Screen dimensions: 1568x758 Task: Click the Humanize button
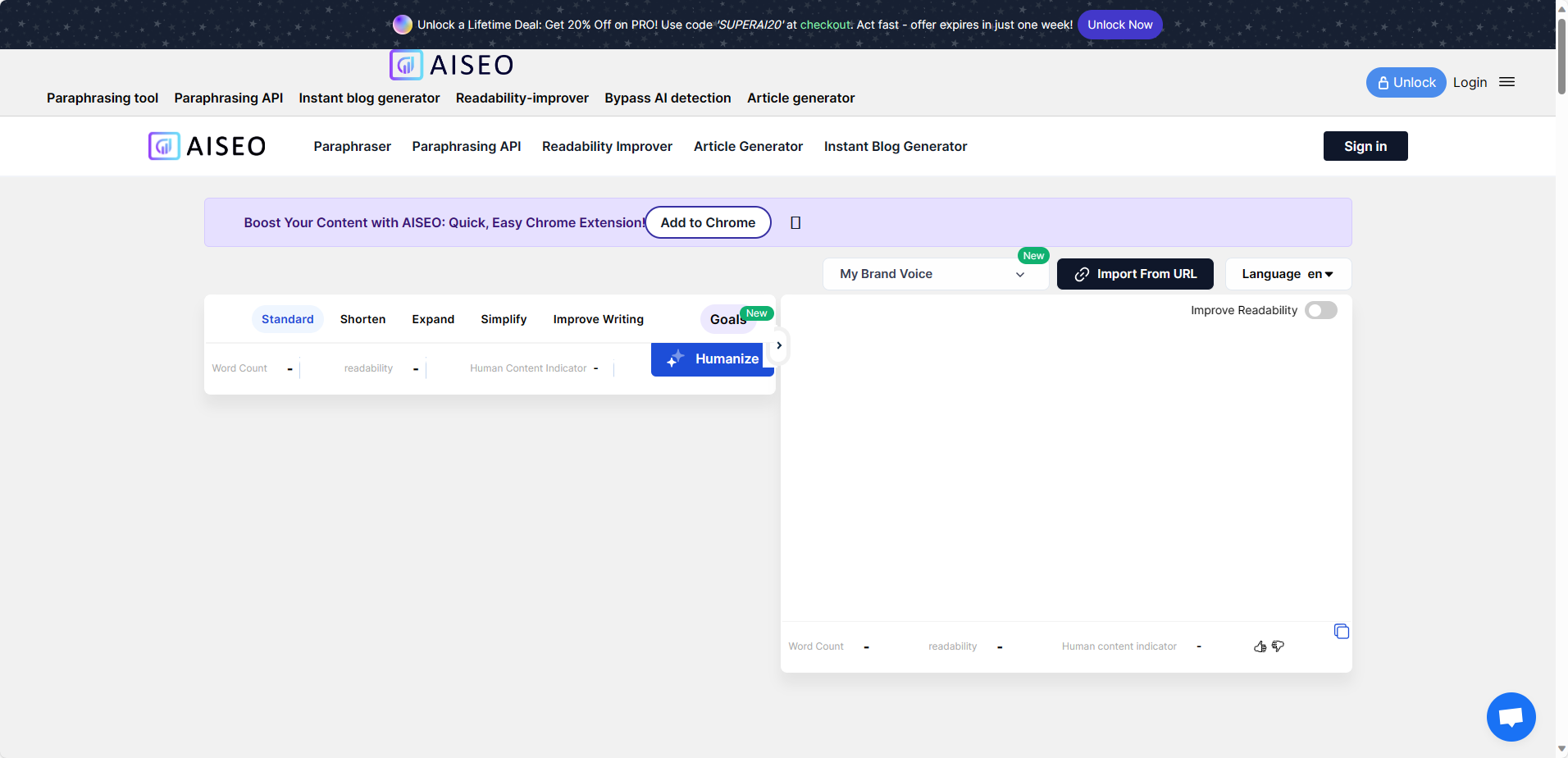pos(712,358)
